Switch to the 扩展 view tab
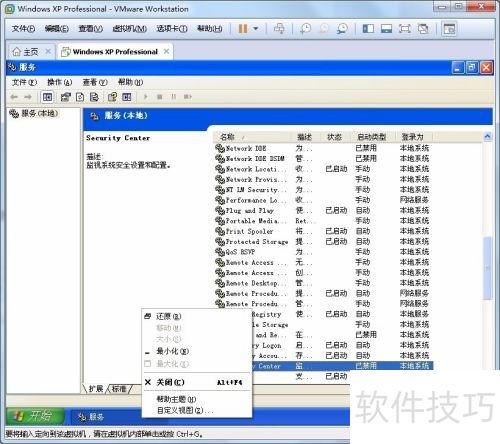The width and height of the screenshot is (500, 444). (x=96, y=389)
